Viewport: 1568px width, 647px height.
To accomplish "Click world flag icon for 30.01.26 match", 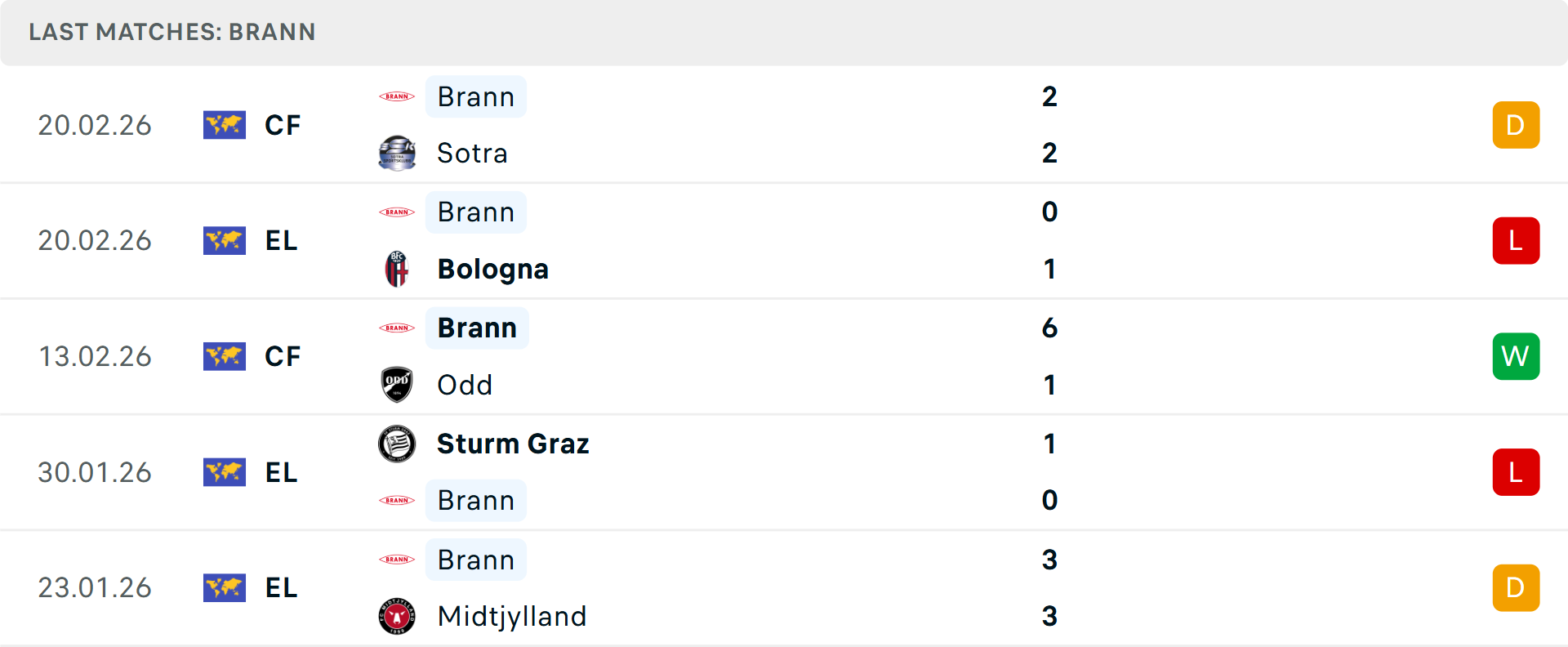I will 225,472.
